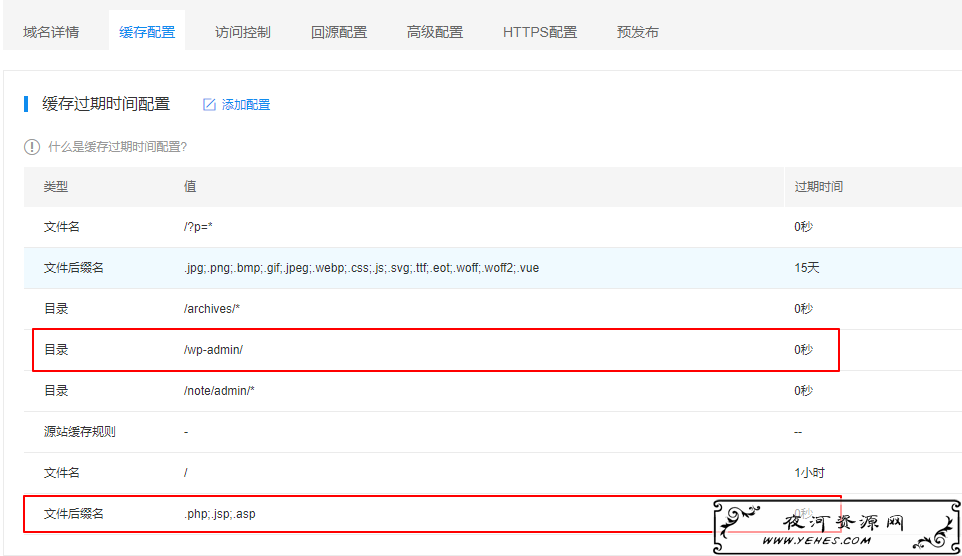Click the 文件后缀名 type in the .php row
The width and height of the screenshot is (962, 556).
74,514
